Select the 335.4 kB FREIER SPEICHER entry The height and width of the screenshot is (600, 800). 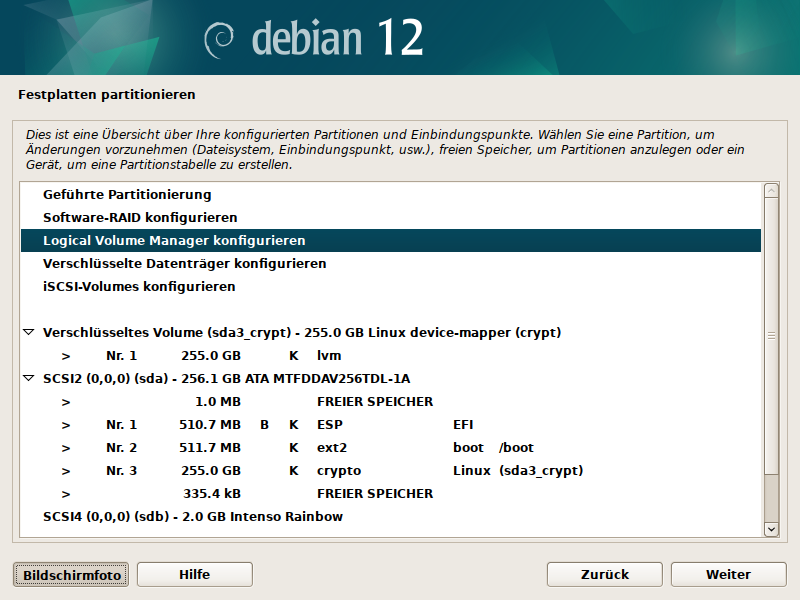300,494
